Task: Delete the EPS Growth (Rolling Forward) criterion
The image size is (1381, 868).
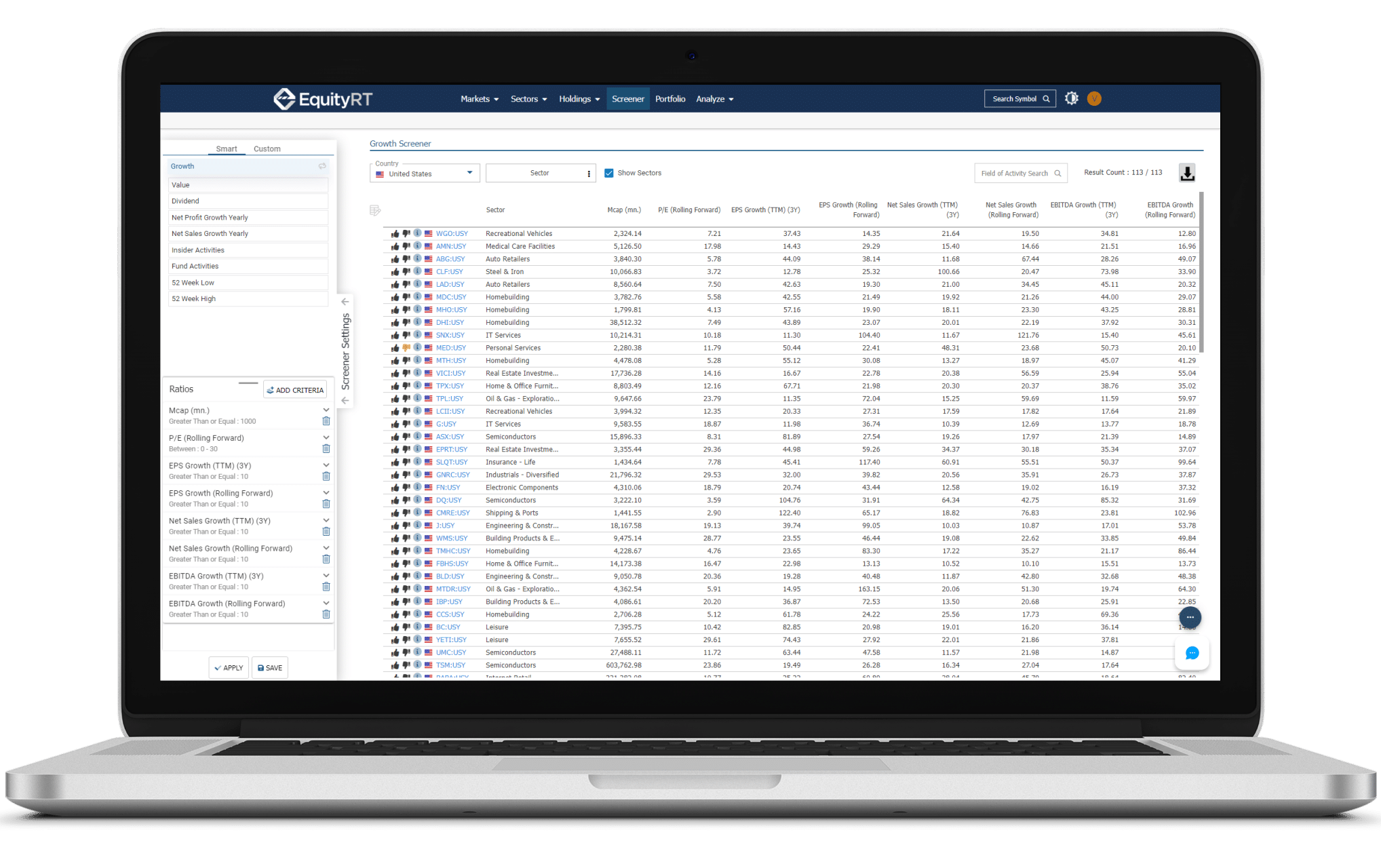Action: (x=326, y=504)
